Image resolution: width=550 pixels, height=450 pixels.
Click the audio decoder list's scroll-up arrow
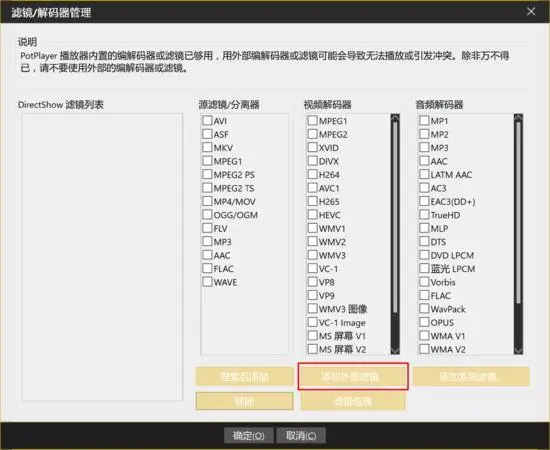(x=518, y=118)
